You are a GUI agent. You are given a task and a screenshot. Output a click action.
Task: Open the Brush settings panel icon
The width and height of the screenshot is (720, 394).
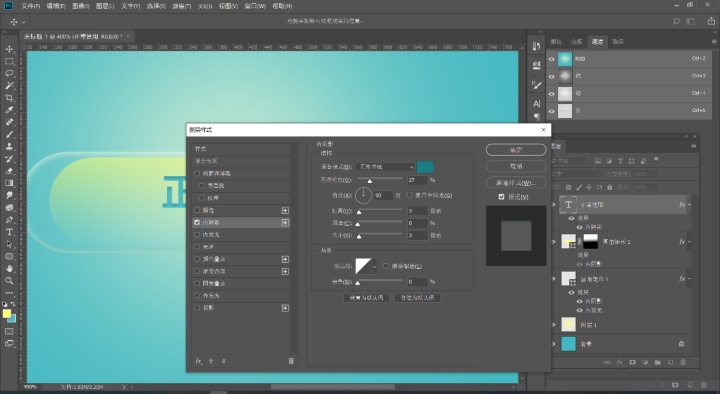536,84
